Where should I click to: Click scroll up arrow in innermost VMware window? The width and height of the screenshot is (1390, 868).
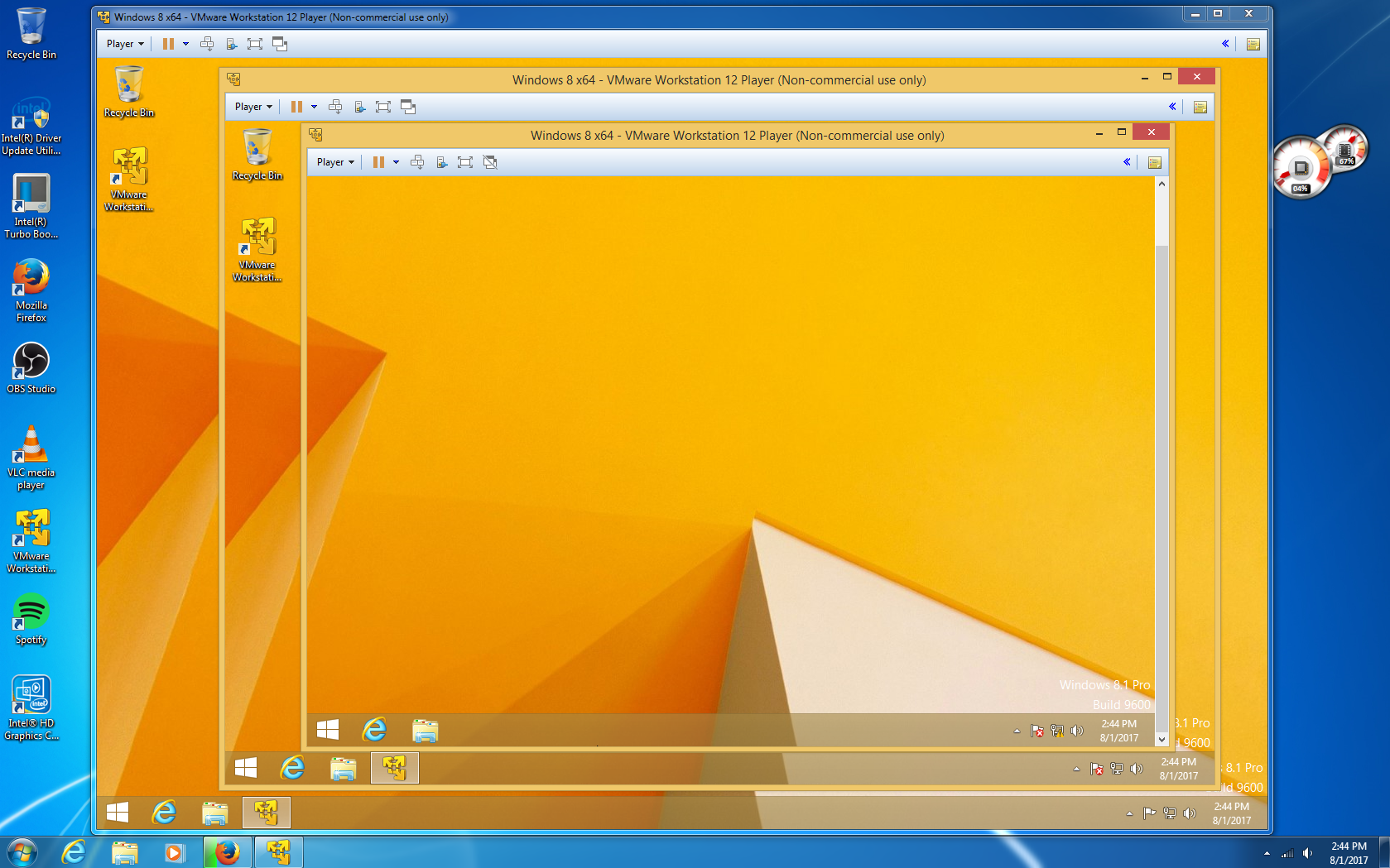pos(1162,184)
